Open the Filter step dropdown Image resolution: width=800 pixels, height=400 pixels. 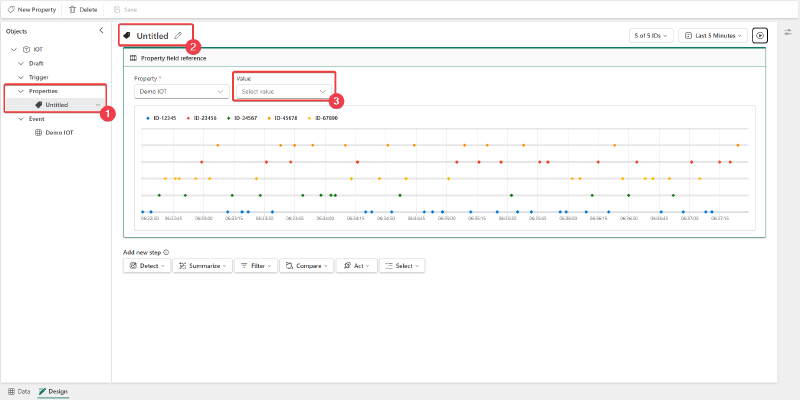point(256,266)
